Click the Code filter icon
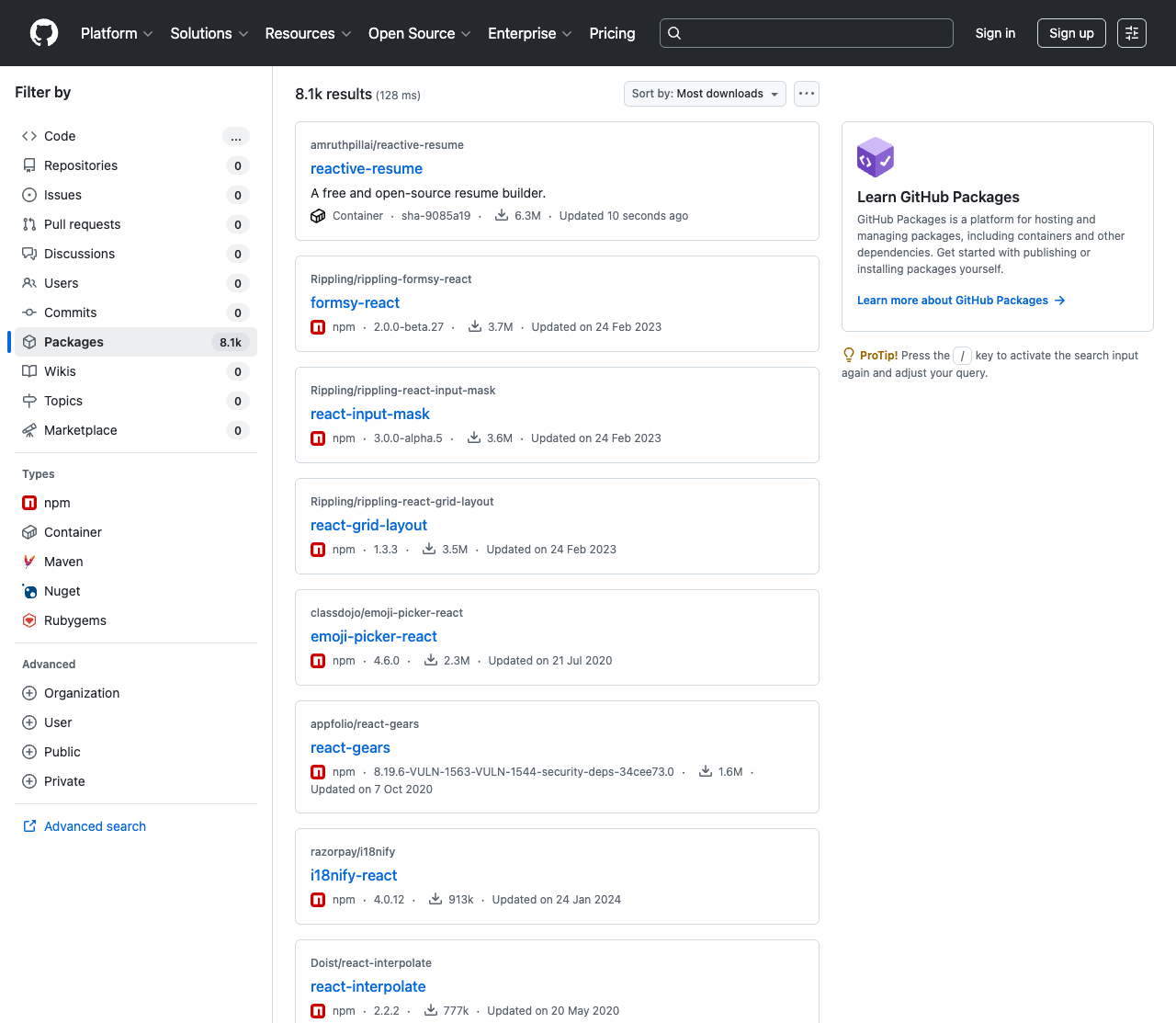Screen dimensions: 1176x1023 point(29,136)
